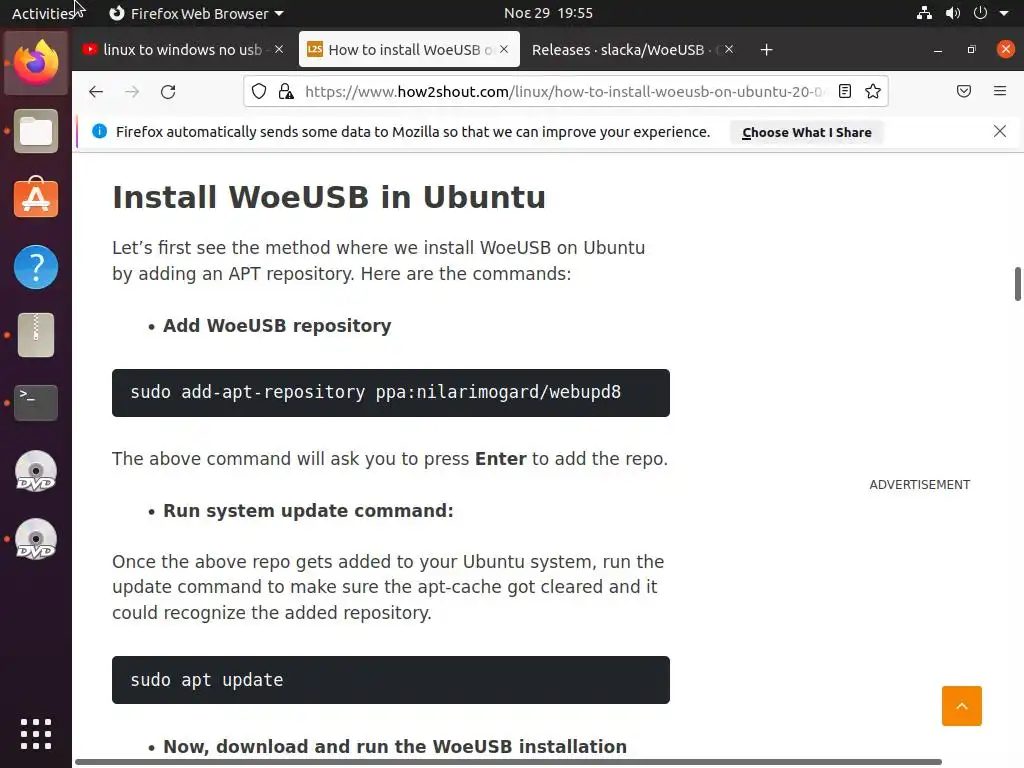Open the clock and calendar menu
The height and width of the screenshot is (768, 1024).
point(549,13)
